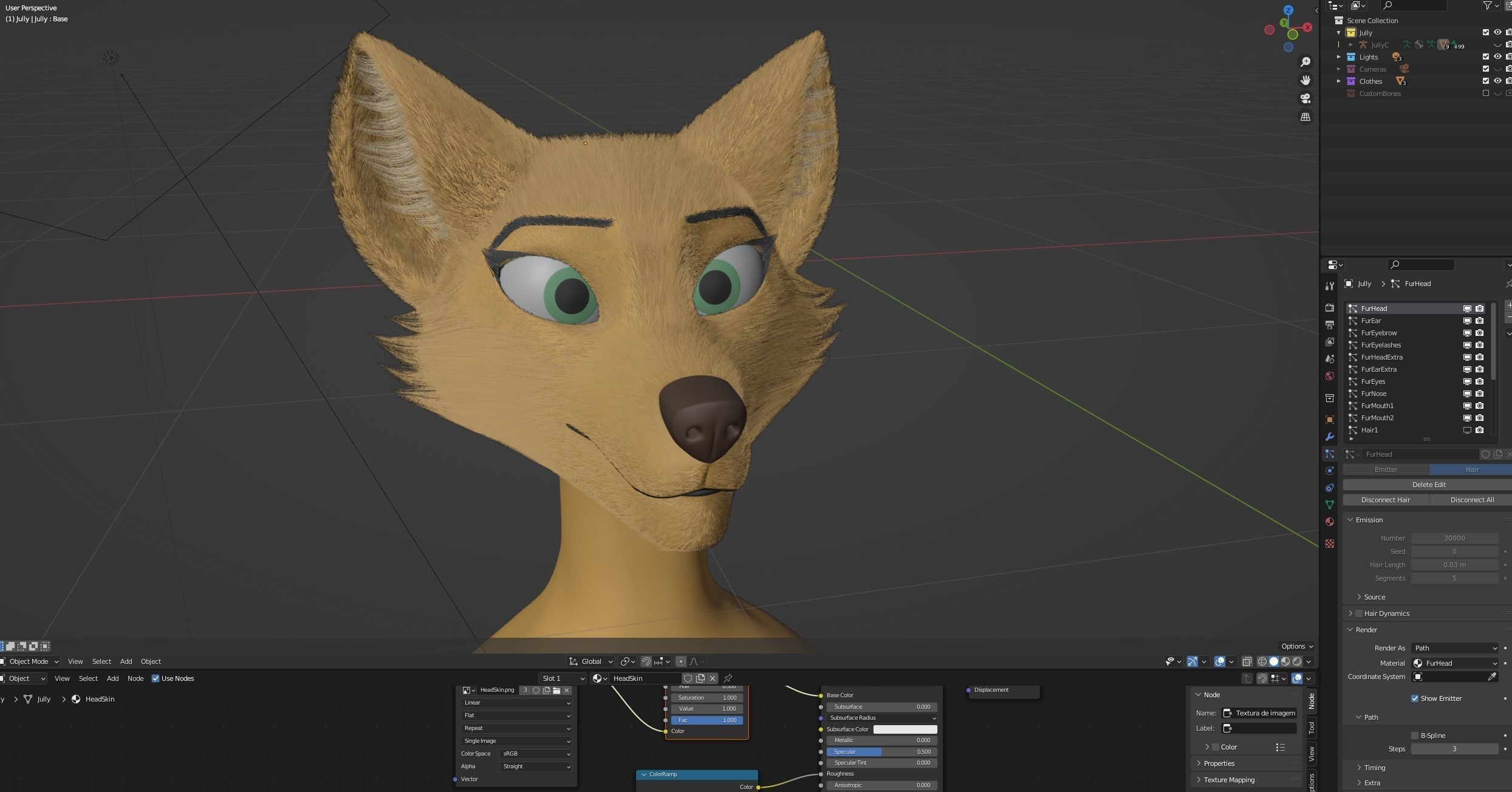Toggle Use Nodes checkbox
The height and width of the screenshot is (792, 1512).
156,678
